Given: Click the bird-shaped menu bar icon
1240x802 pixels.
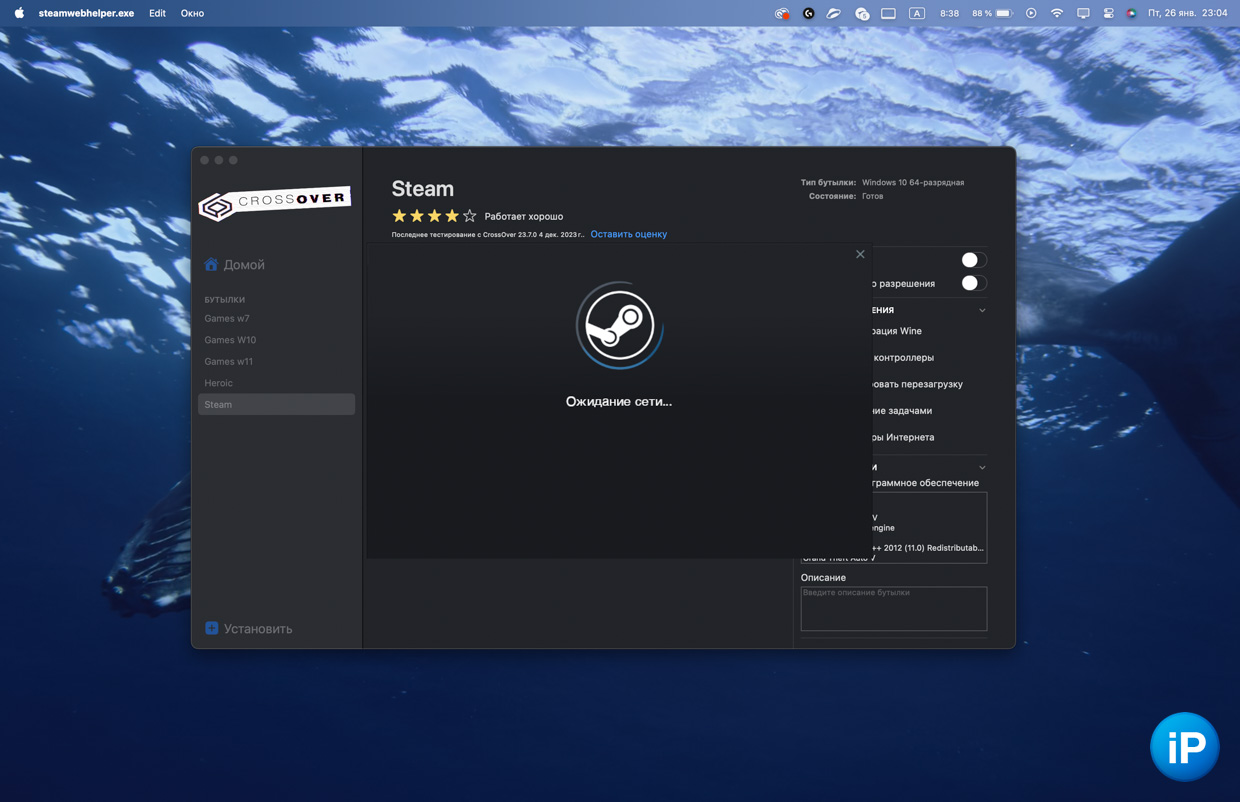Looking at the screenshot, I should pos(834,13).
